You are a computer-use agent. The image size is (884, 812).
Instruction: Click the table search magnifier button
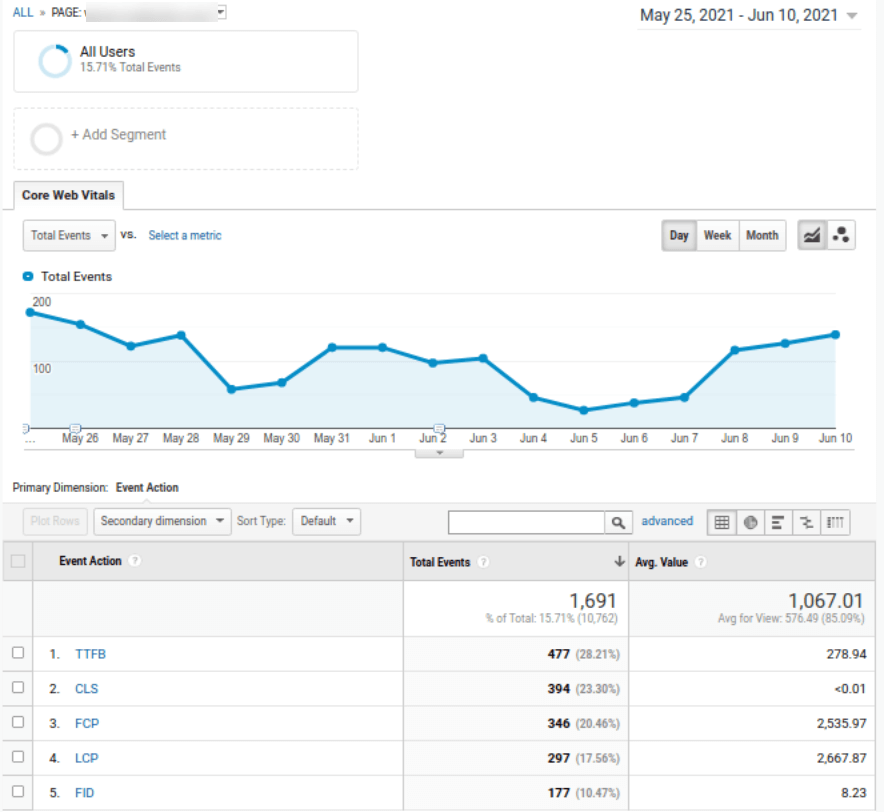(619, 522)
